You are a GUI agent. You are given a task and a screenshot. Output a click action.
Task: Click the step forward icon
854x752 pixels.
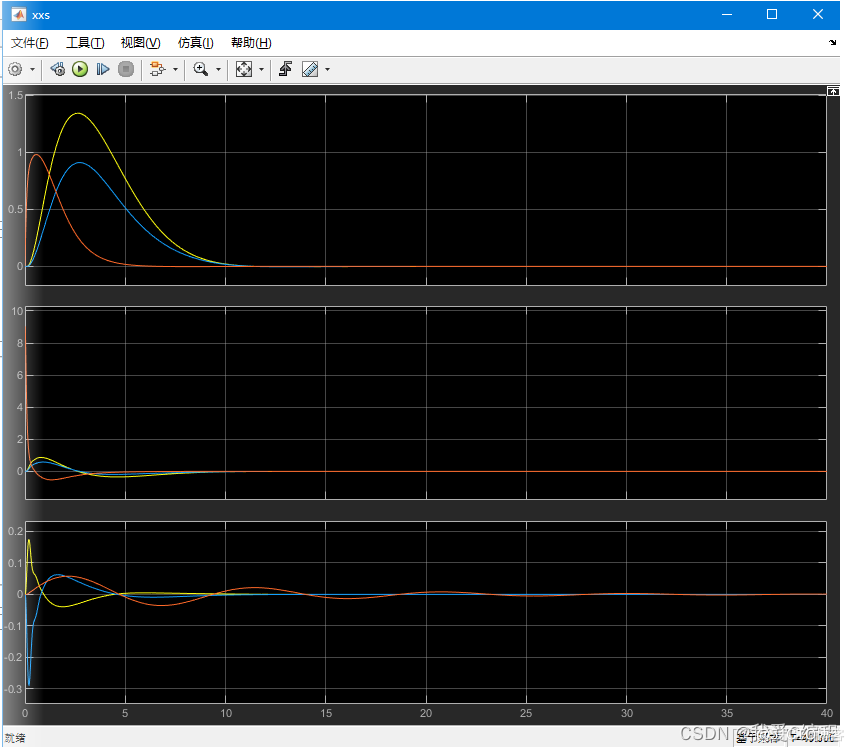(x=102, y=69)
